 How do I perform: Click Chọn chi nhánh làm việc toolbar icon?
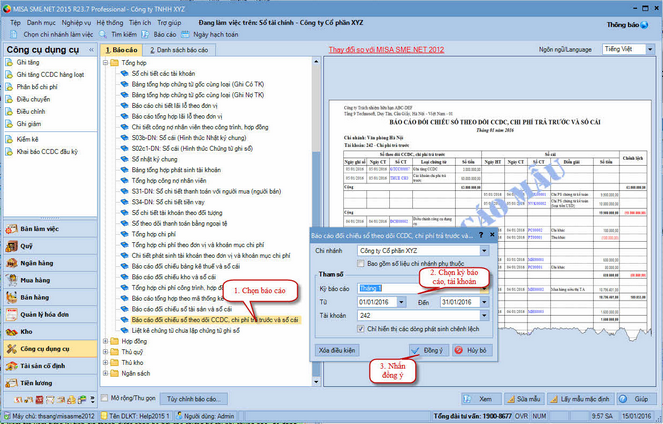[14, 34]
